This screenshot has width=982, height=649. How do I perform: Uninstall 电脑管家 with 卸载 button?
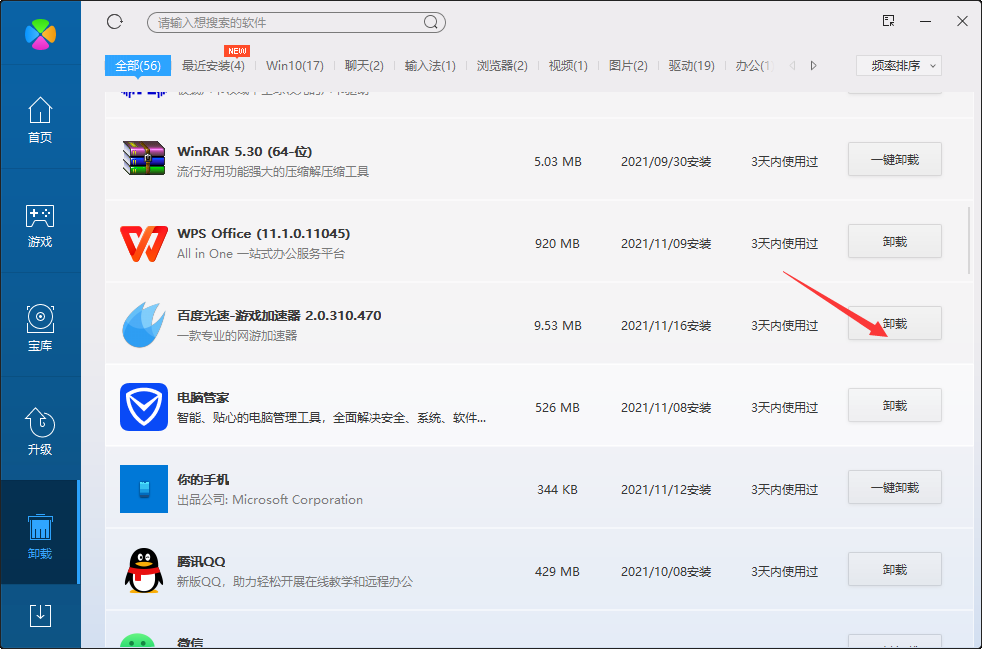[895, 406]
